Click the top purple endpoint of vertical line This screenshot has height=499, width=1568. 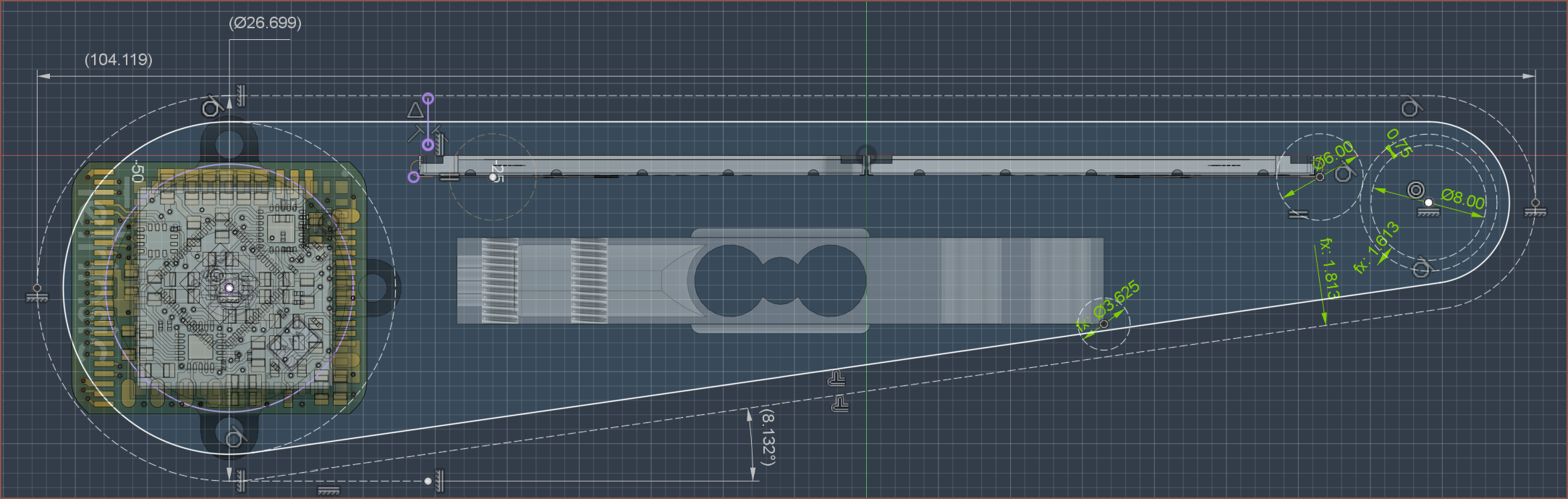pyautogui.click(x=428, y=98)
